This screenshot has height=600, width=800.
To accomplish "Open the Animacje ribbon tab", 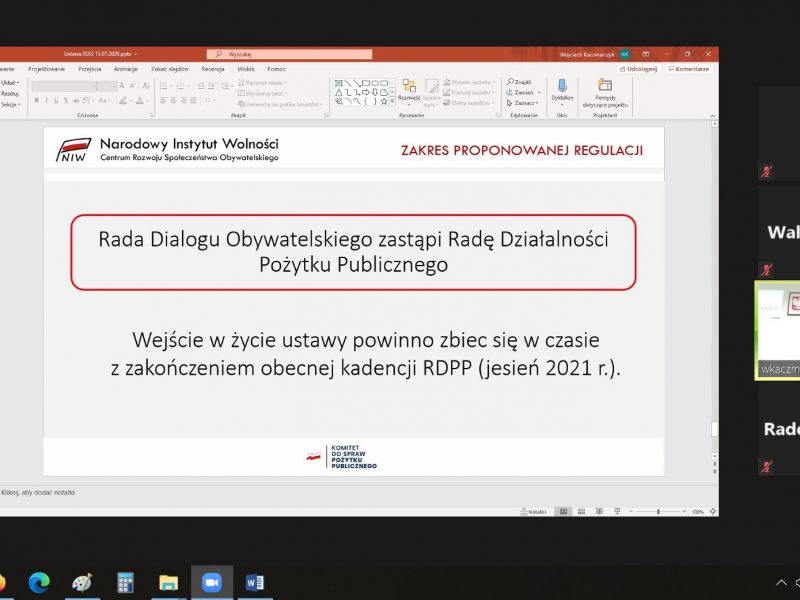I will 126,69.
